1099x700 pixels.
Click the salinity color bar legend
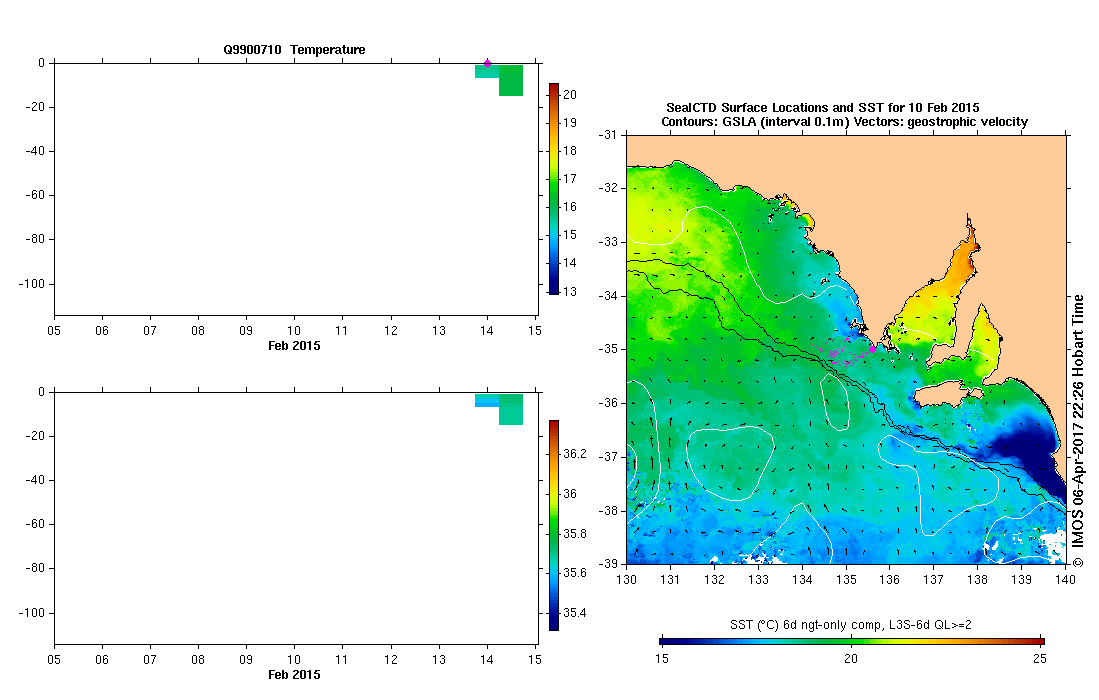(x=554, y=525)
